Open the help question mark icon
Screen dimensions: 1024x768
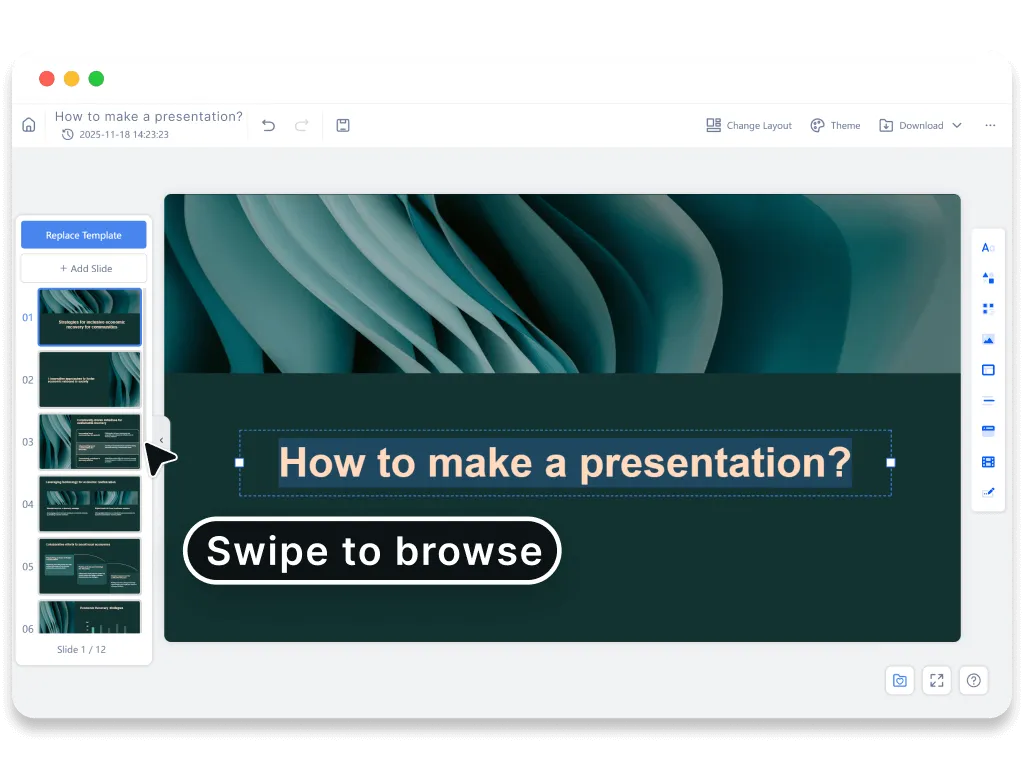(973, 680)
